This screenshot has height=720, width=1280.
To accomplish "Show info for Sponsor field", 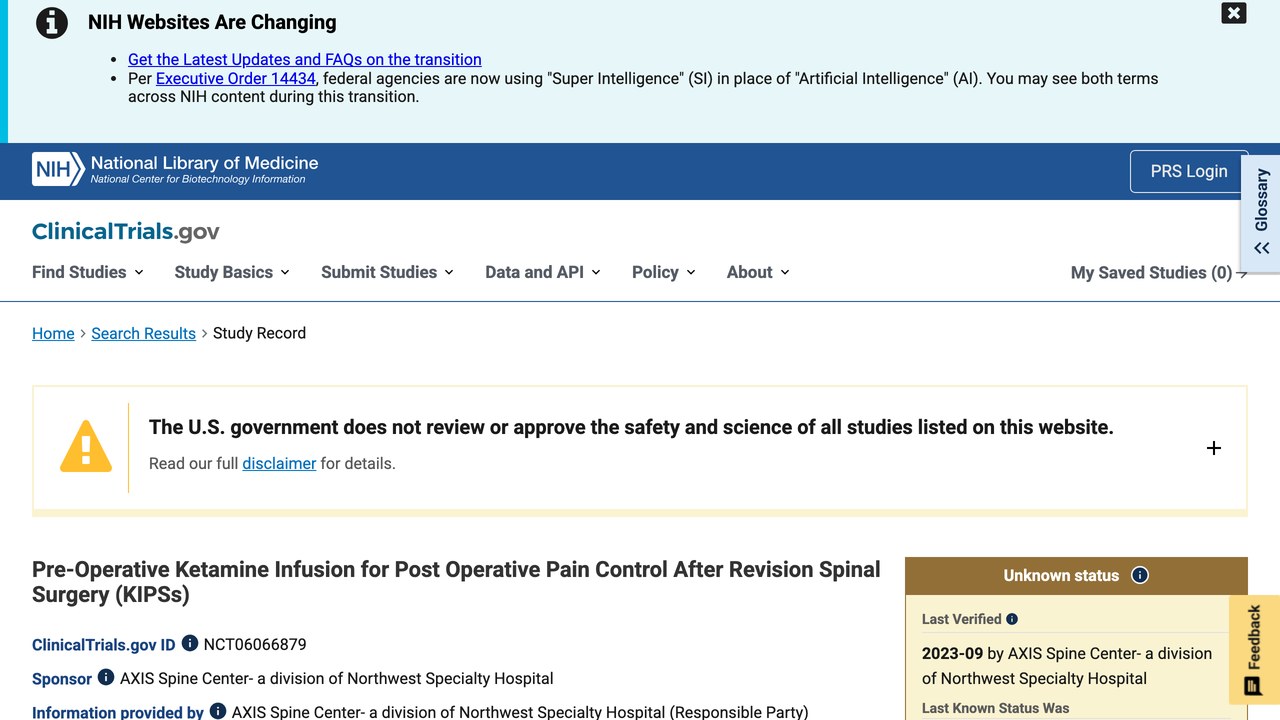I will pyautogui.click(x=106, y=677).
